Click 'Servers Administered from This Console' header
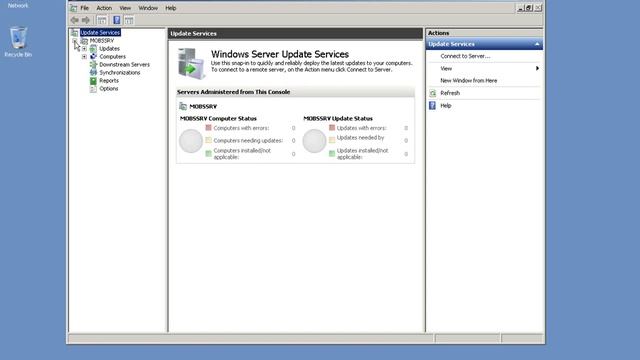Screen dimensions: 640x360 click(x=233, y=92)
